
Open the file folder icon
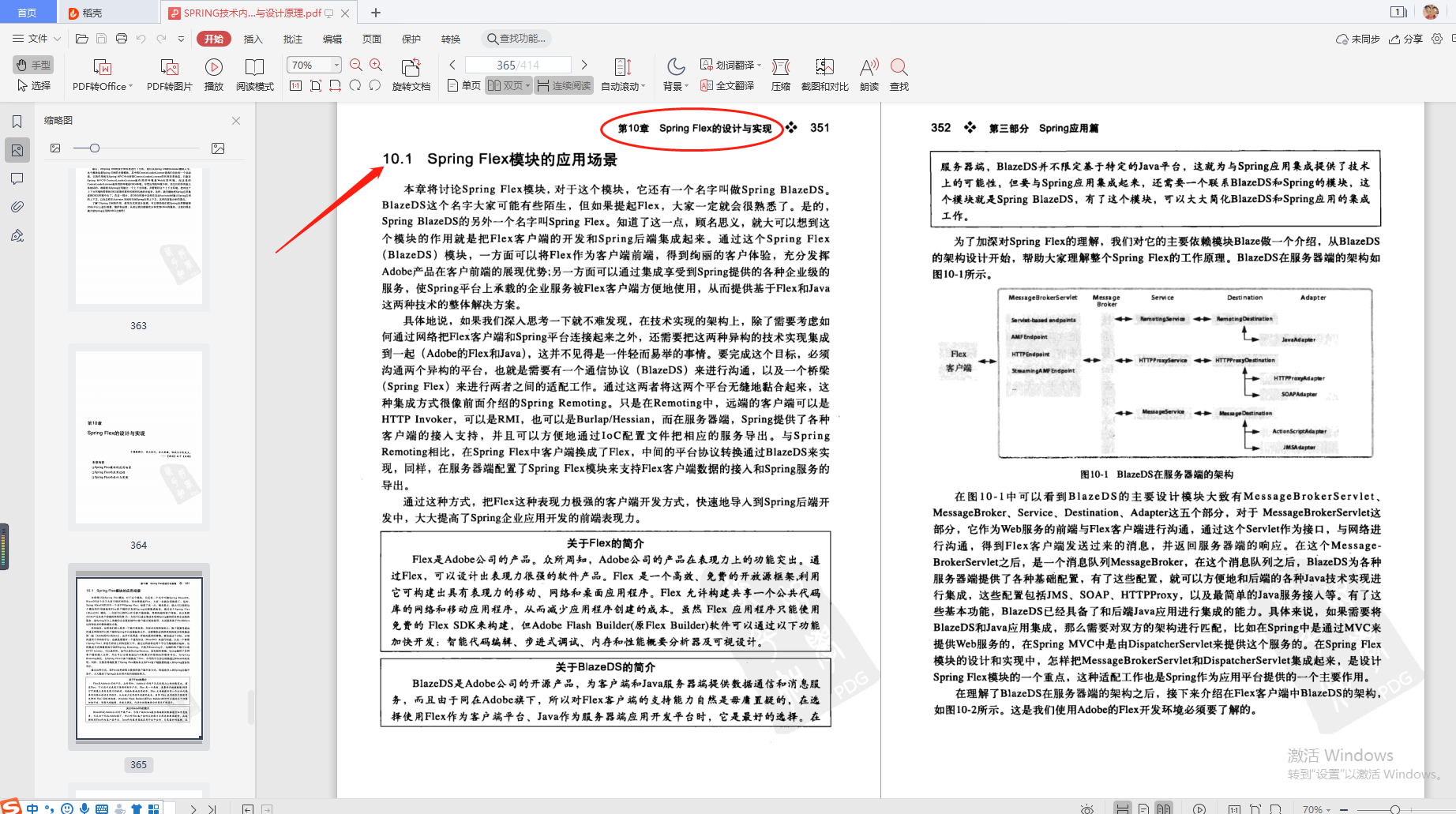pyautogui.click(x=81, y=39)
